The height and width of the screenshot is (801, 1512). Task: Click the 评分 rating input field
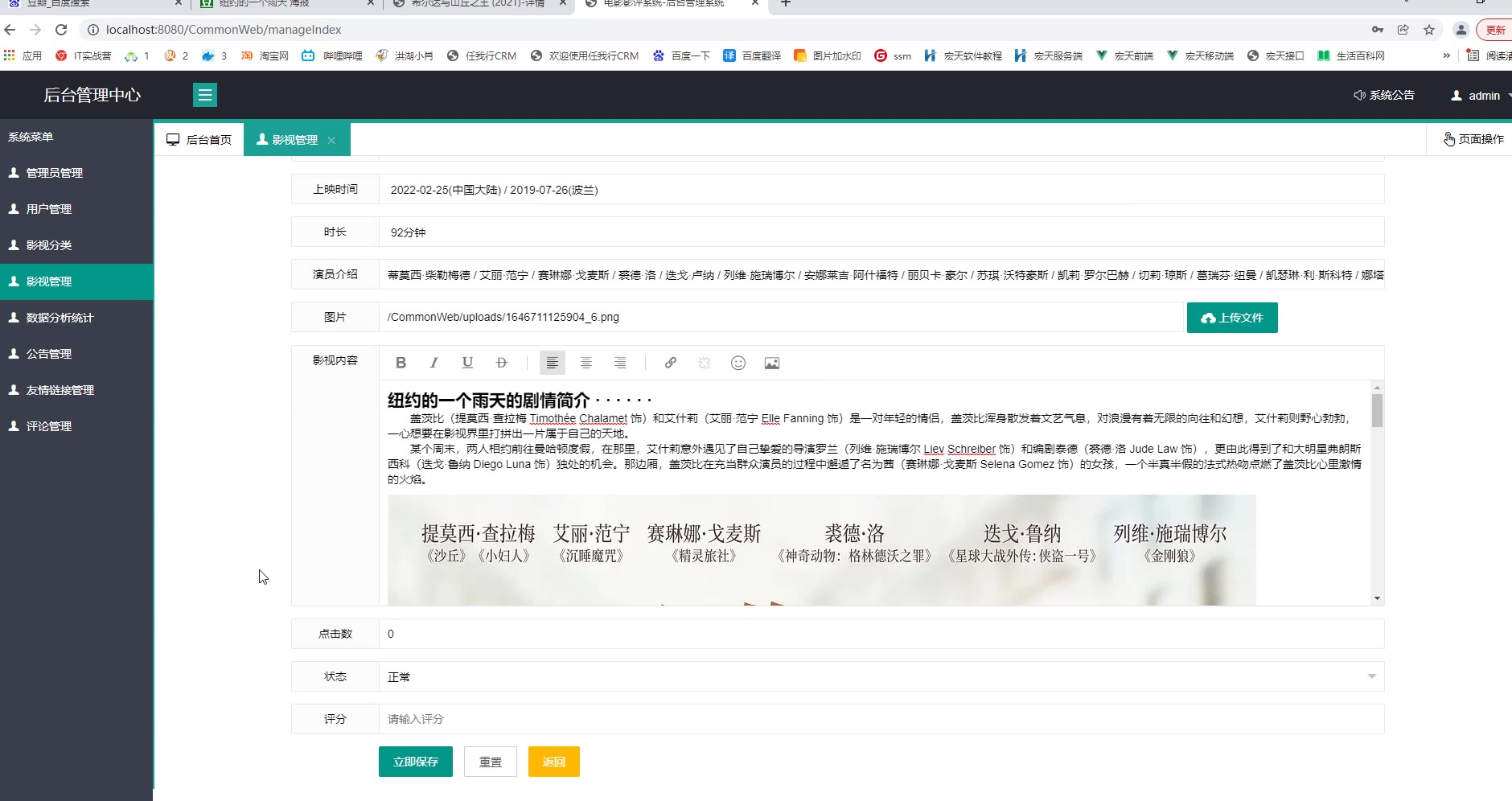tap(881, 719)
